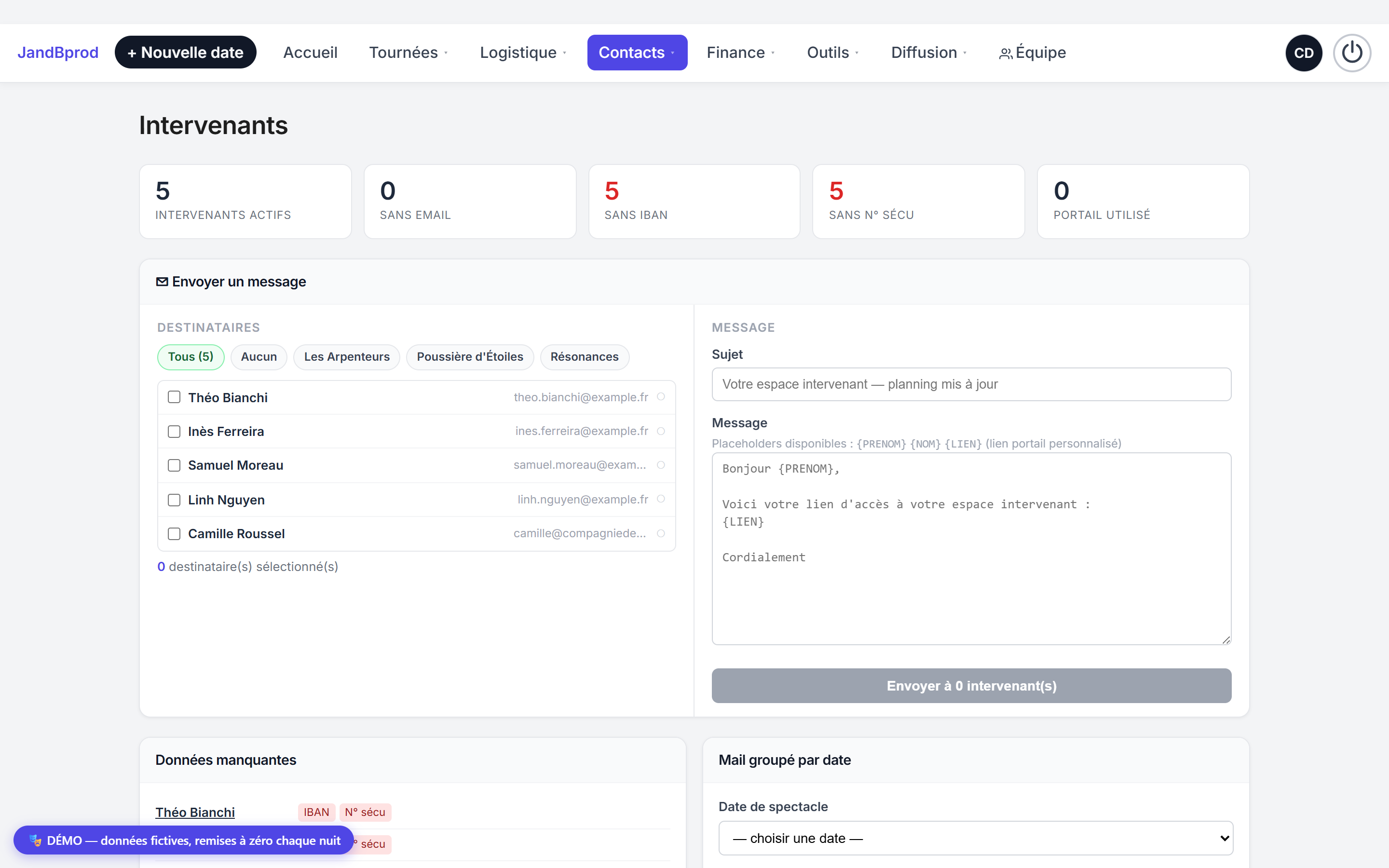Go to the Accueil page
1389x868 pixels.
coord(310,52)
